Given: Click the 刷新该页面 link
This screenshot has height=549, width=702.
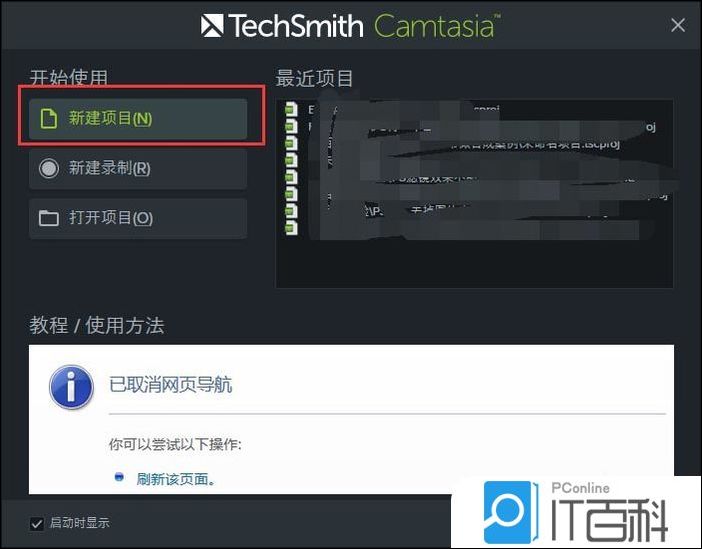Looking at the screenshot, I should (x=176, y=479).
